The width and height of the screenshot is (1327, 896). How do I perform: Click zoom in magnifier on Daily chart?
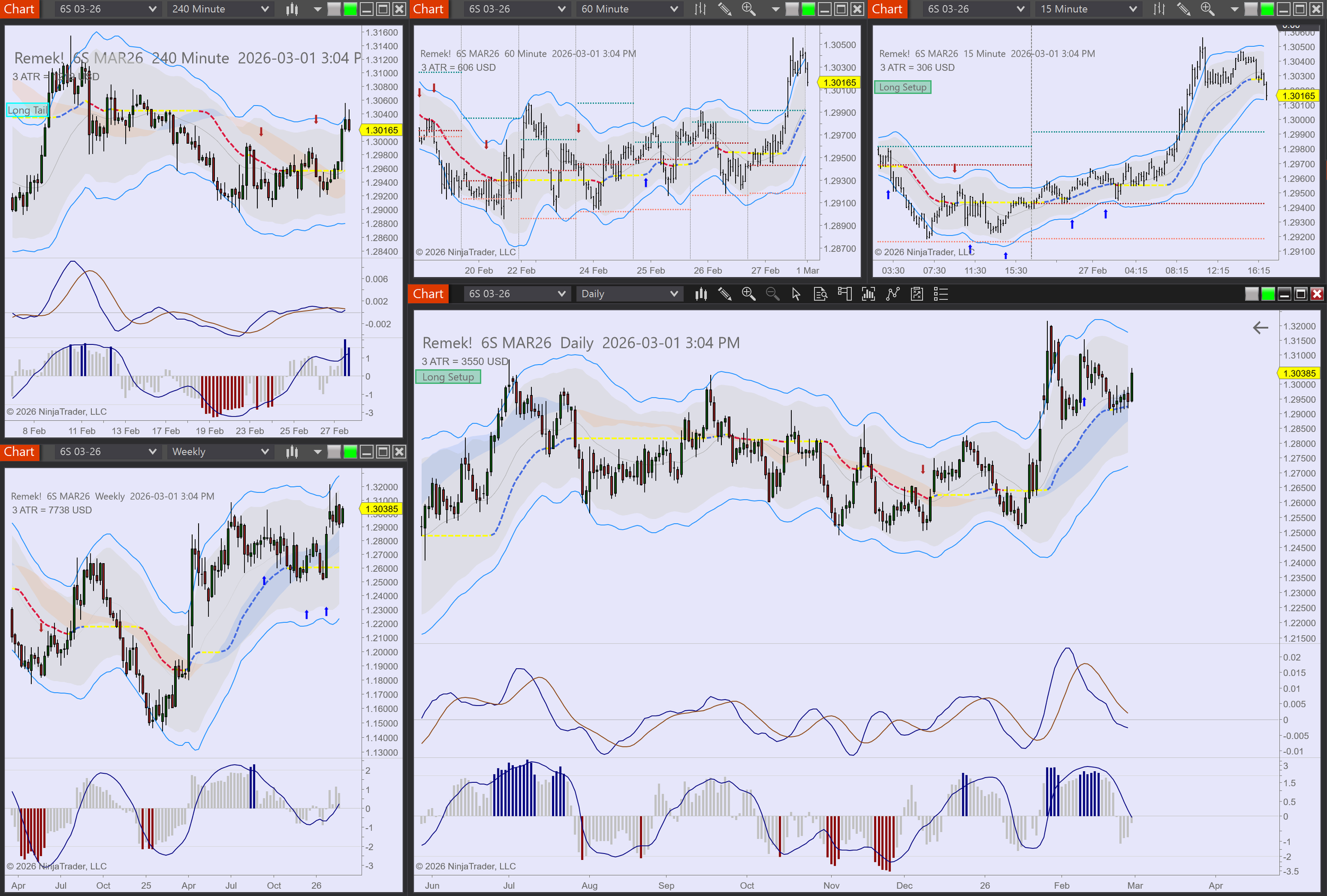point(748,294)
